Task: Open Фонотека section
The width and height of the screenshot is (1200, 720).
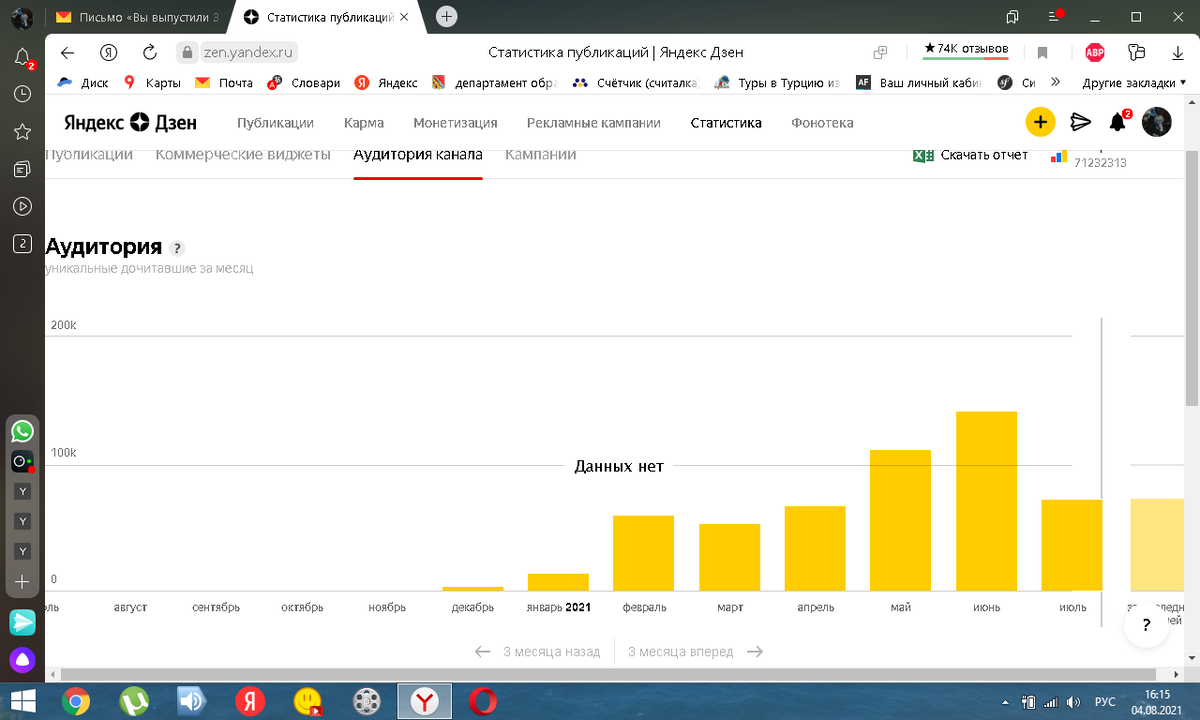Action: 822,123
